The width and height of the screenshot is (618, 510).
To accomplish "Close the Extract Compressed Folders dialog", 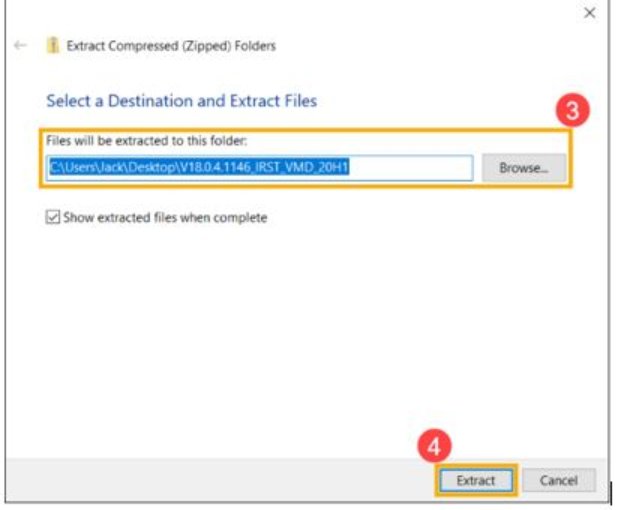I will [589, 13].
